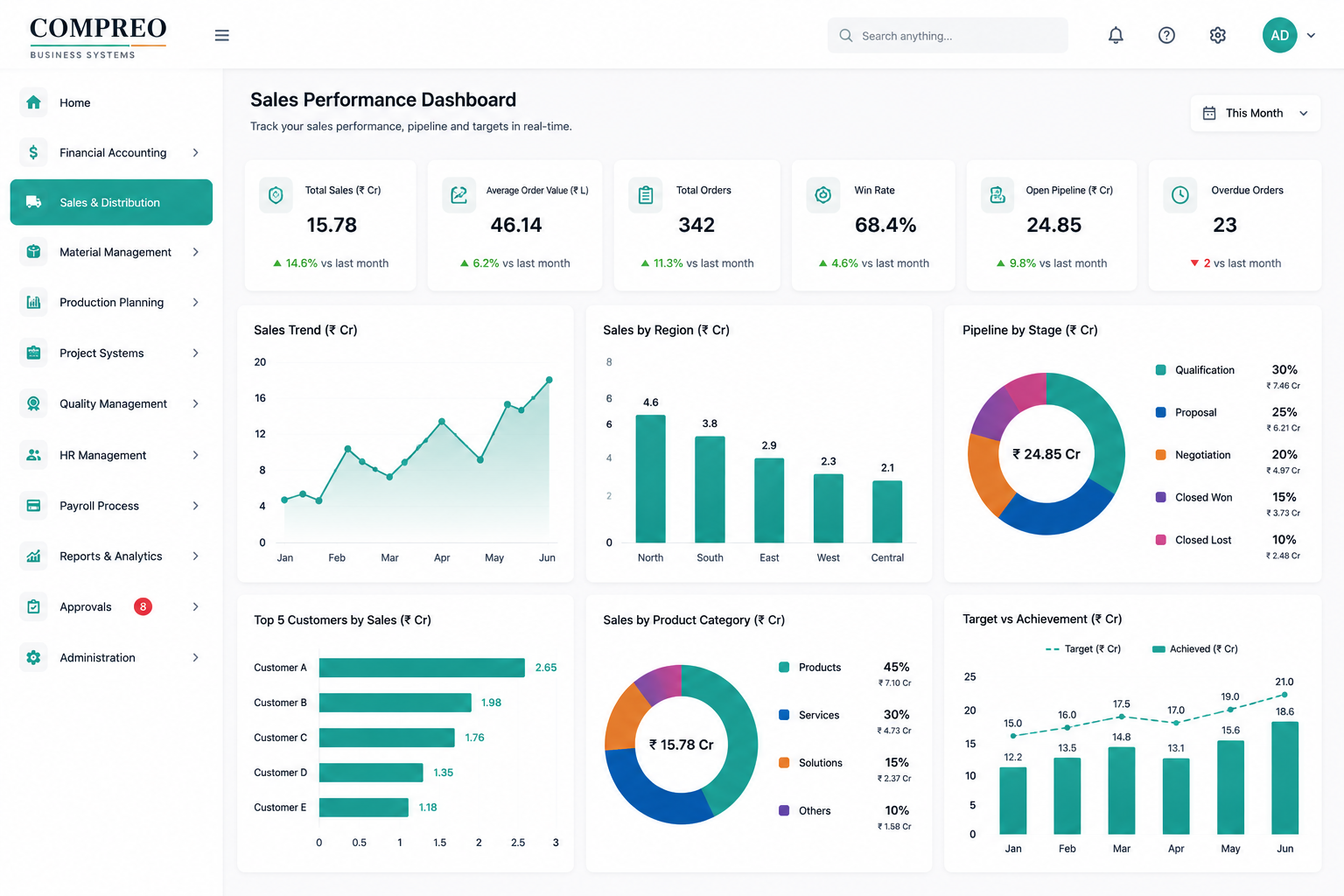The height and width of the screenshot is (896, 1344).
Task: Click the Negotiation legend color swatch
Action: point(1160,455)
